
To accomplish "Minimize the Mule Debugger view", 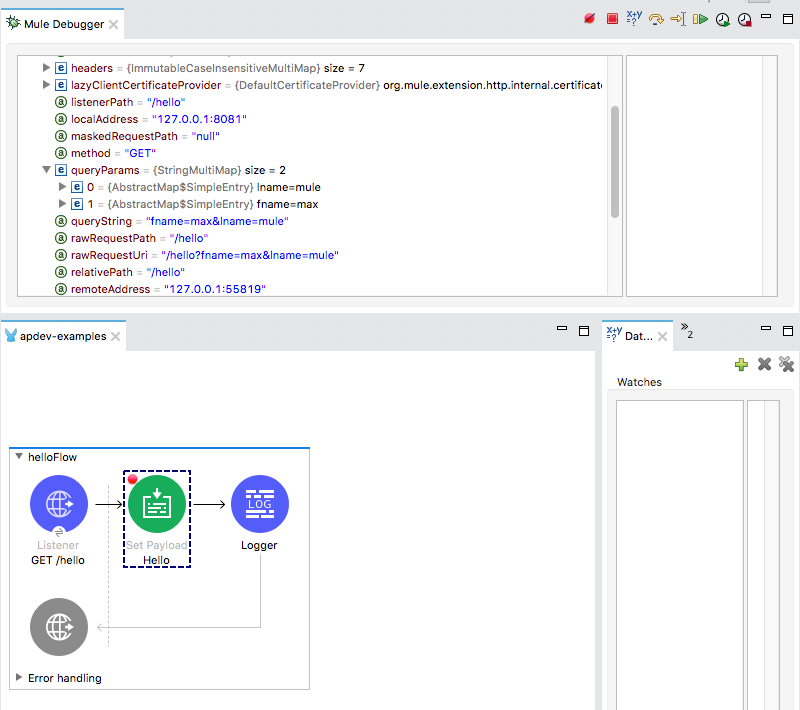I will tap(766, 17).
